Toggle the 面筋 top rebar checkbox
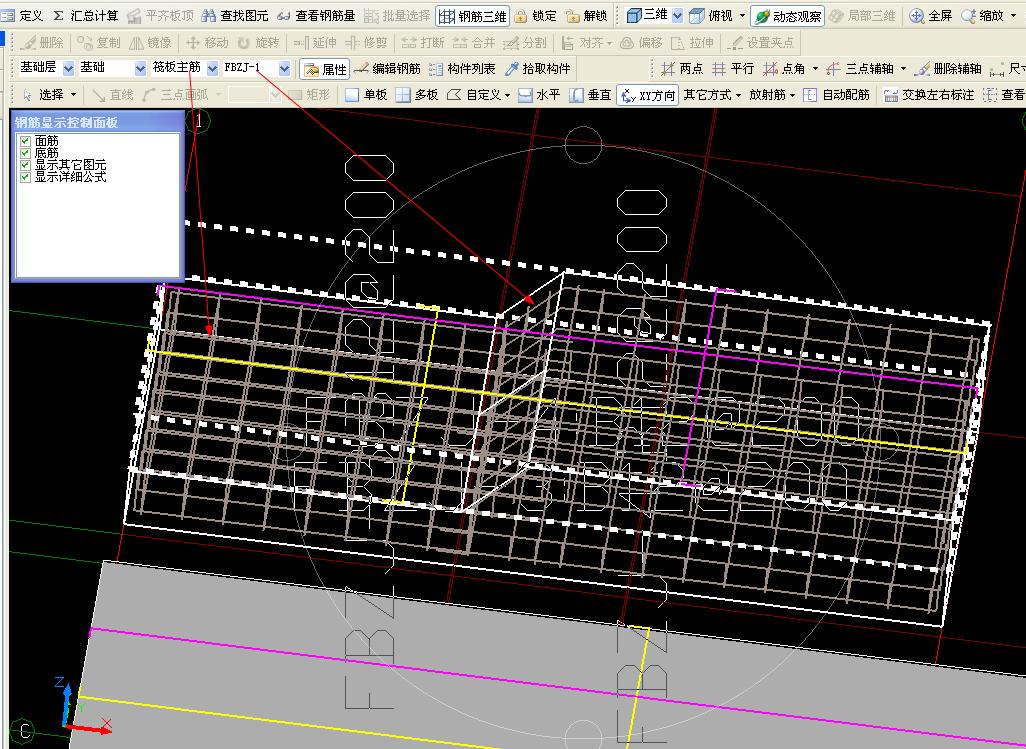This screenshot has width=1026, height=749. pyautogui.click(x=26, y=141)
